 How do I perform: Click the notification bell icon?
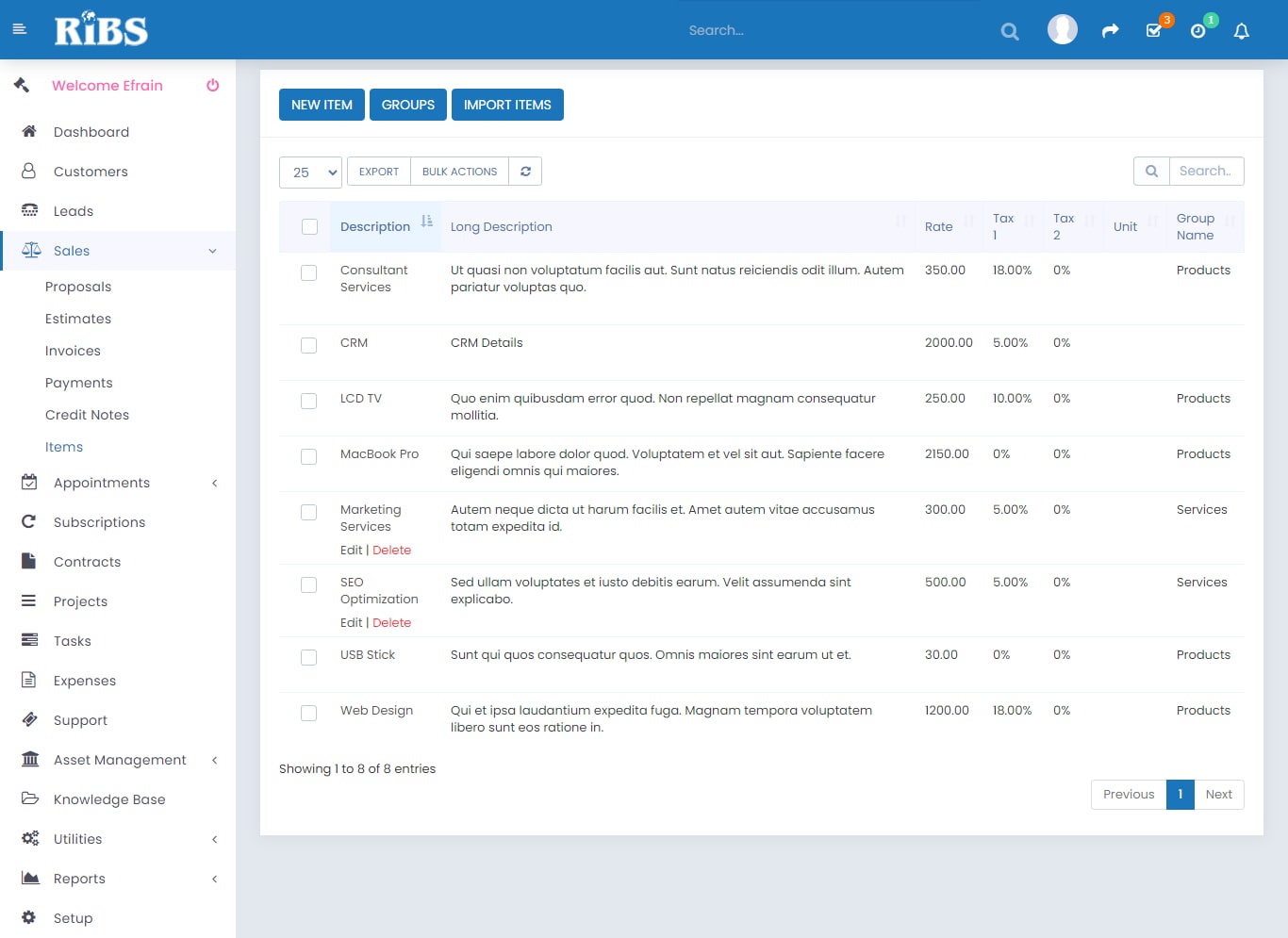tap(1241, 31)
